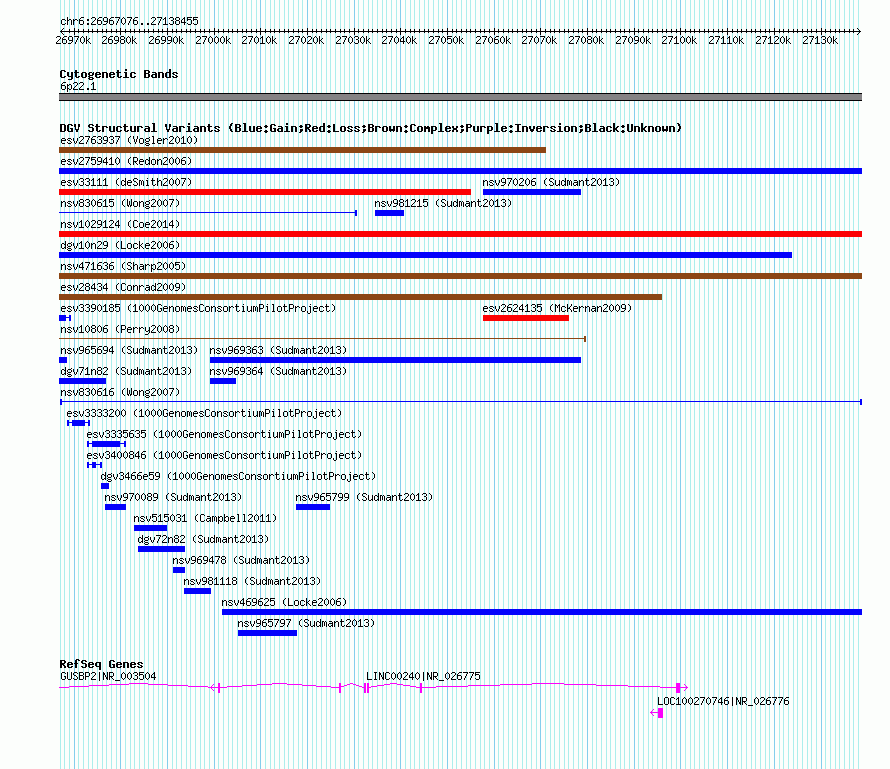
Task: Select the blue esv3335635 variant bar
Action: [106, 444]
